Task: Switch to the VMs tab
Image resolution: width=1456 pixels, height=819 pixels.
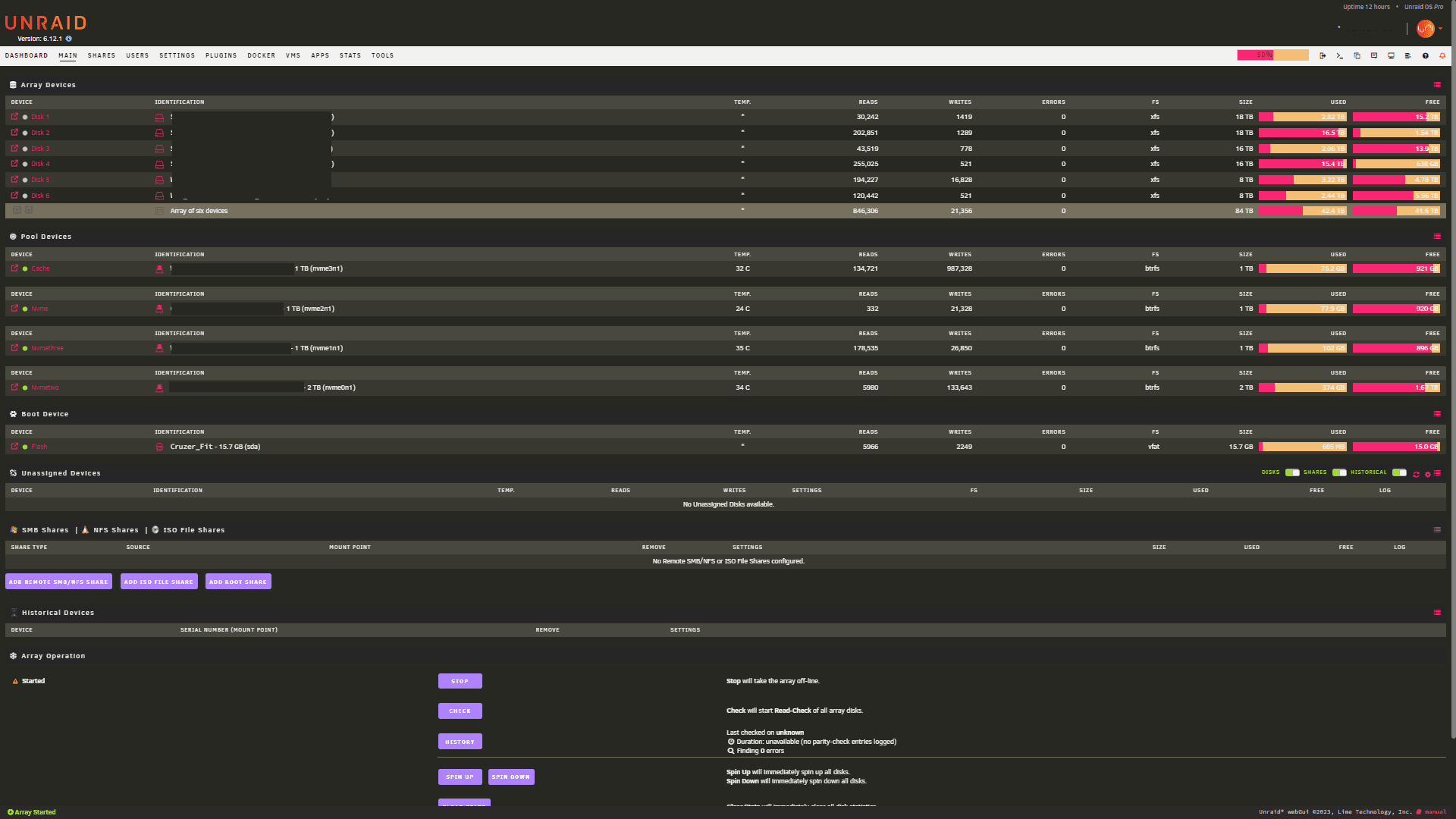Action: (293, 55)
